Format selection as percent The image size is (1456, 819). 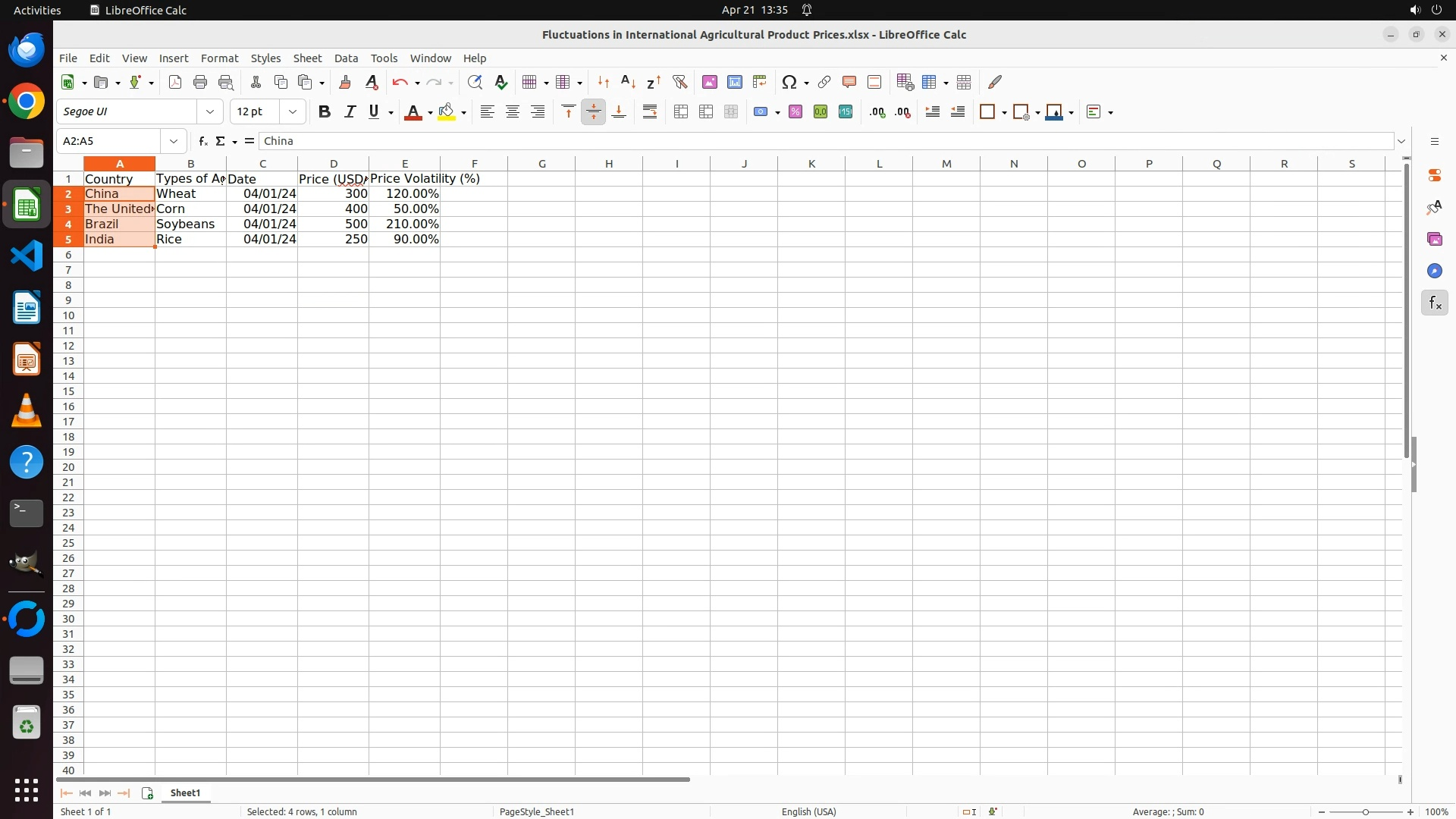795,112
